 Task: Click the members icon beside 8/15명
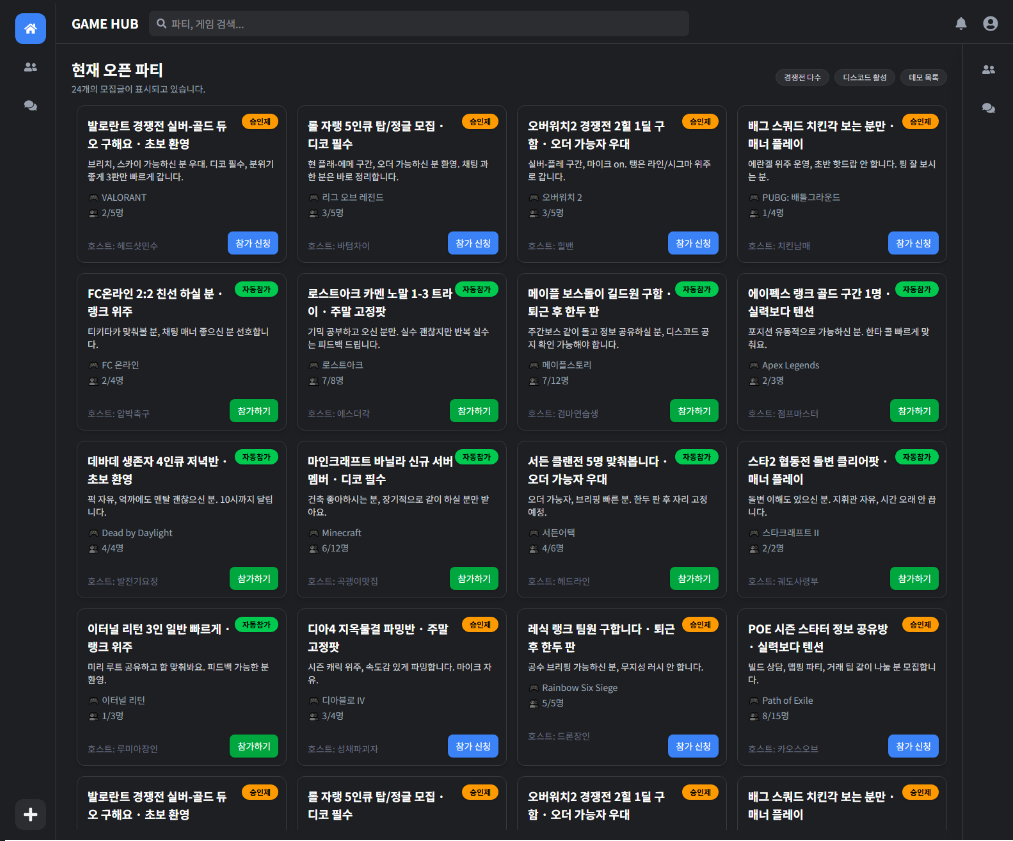click(x=754, y=716)
